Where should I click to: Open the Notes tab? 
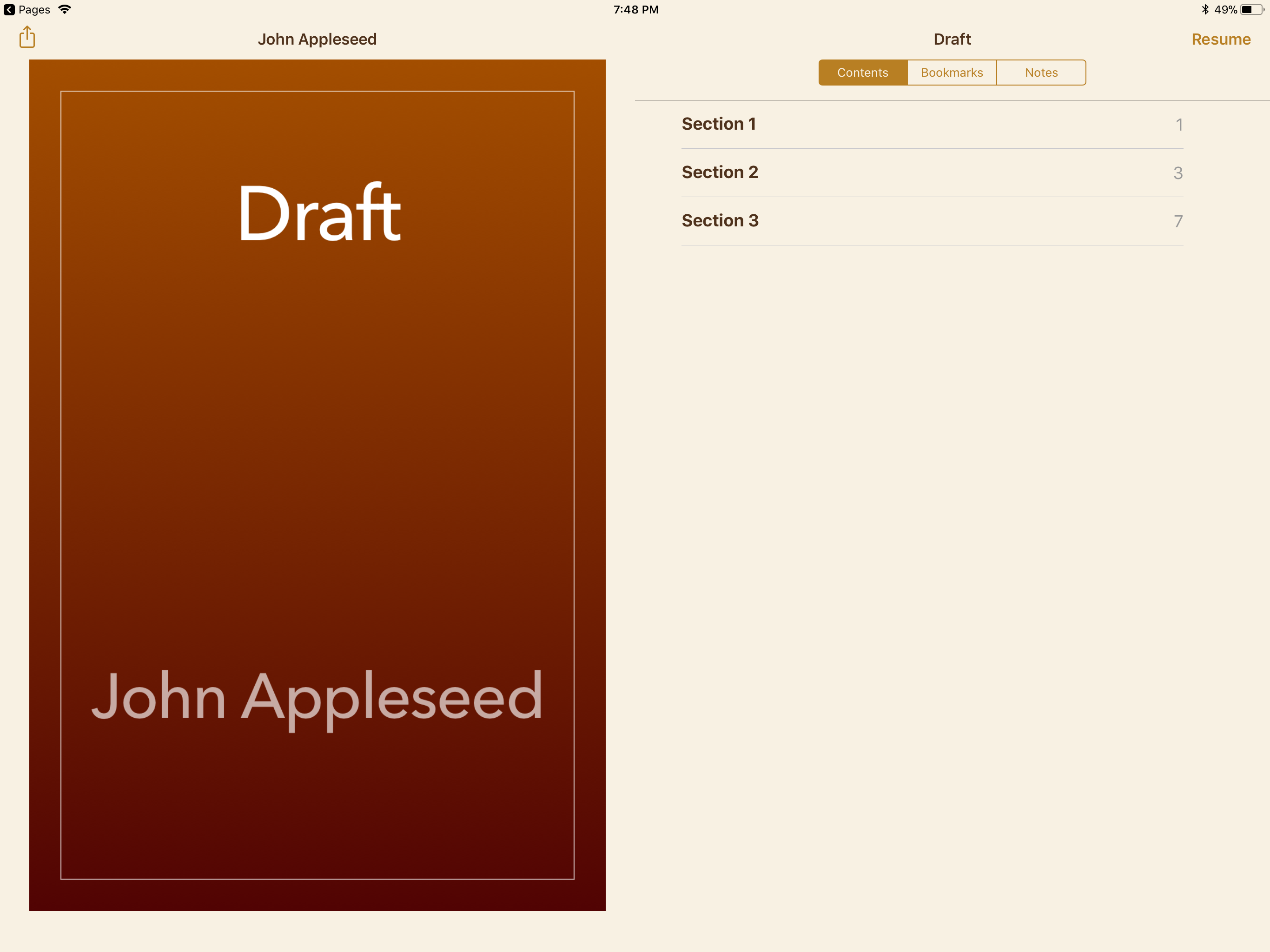[1041, 73]
